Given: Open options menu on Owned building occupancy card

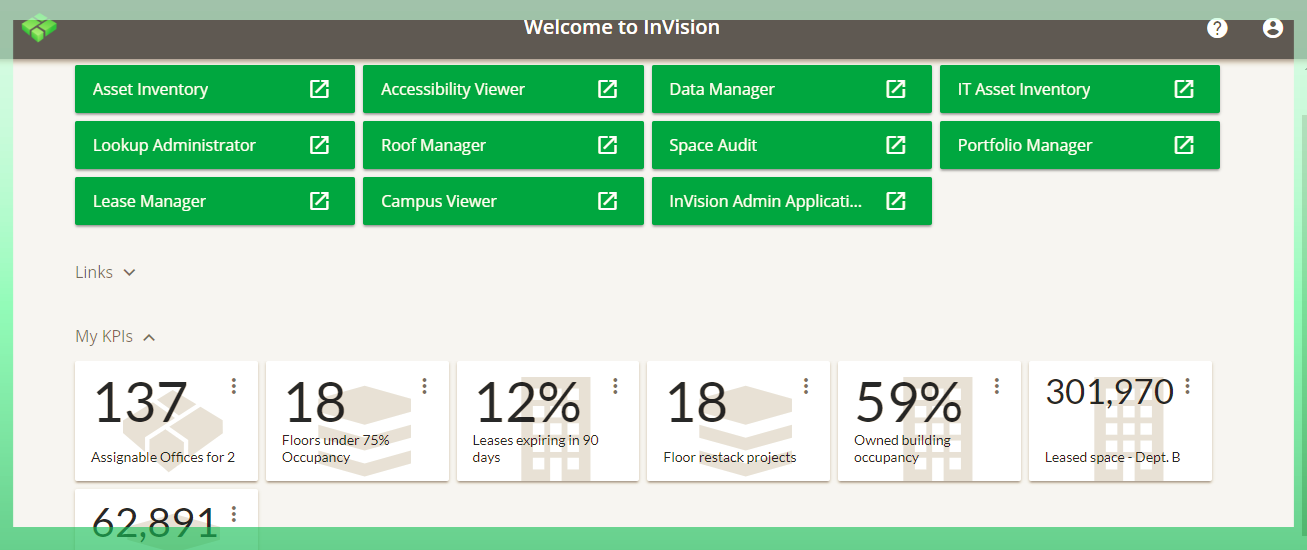Looking at the screenshot, I should [997, 386].
